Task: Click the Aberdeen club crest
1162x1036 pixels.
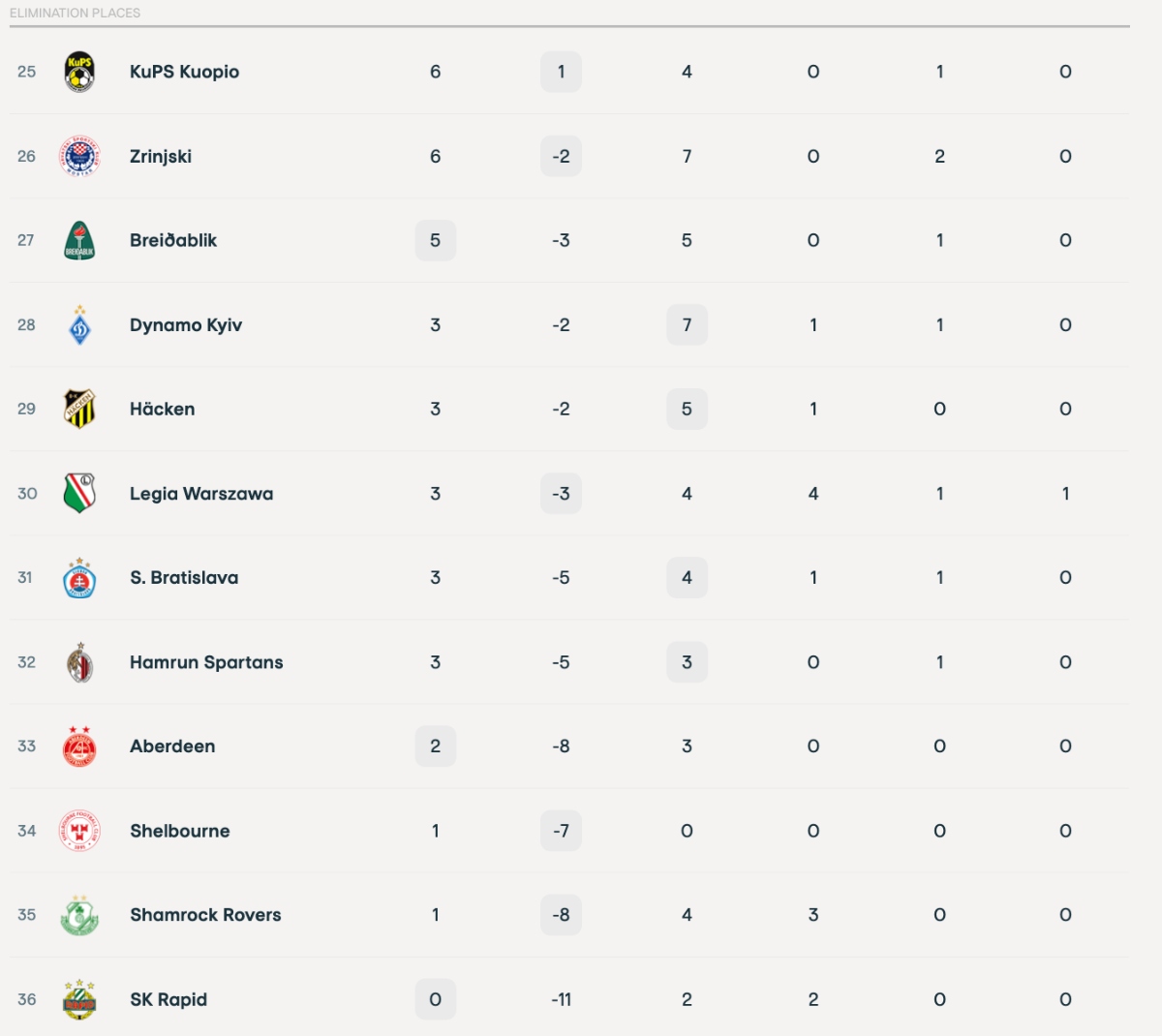Action: pyautogui.click(x=80, y=747)
